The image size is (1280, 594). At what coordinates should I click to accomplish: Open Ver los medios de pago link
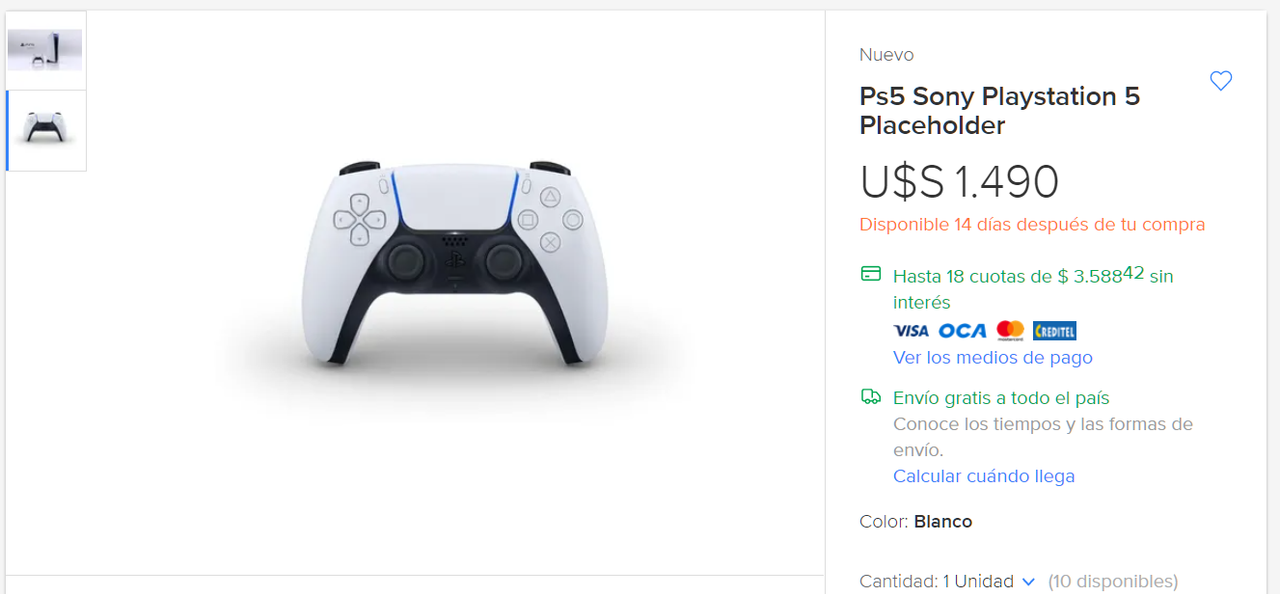(992, 357)
